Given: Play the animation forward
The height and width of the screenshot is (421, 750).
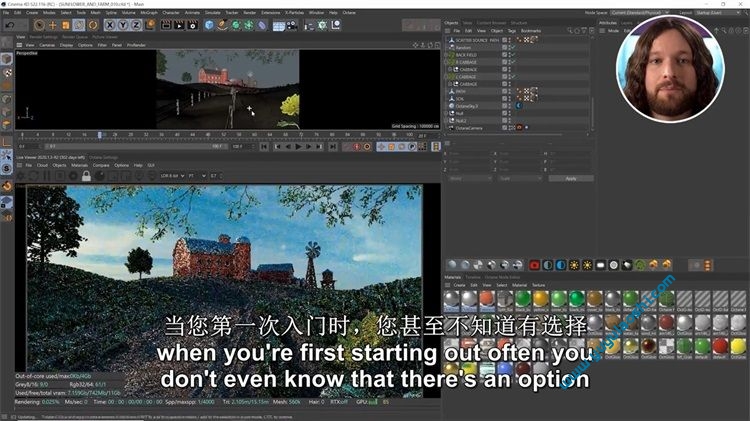Looking at the screenshot, I should [x=298, y=147].
